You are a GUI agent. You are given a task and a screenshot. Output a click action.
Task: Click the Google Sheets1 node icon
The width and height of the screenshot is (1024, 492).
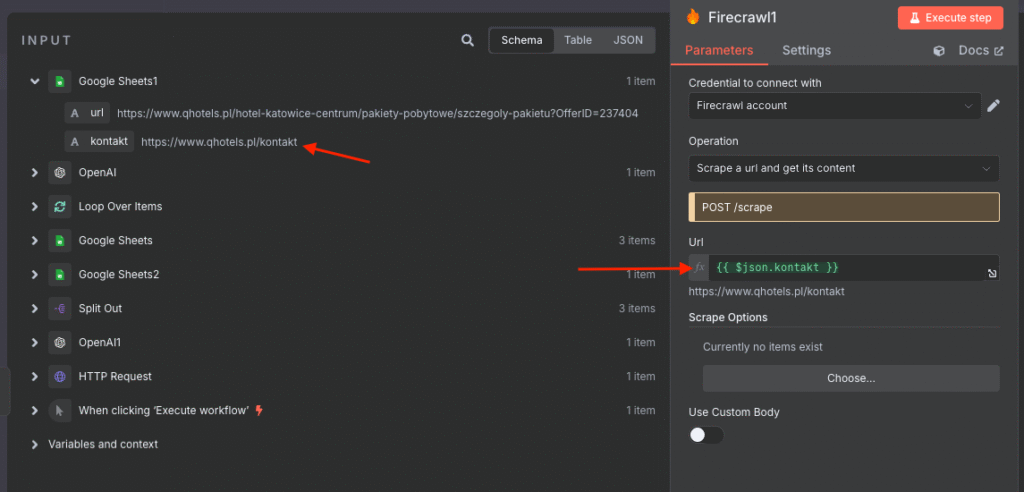coord(60,81)
